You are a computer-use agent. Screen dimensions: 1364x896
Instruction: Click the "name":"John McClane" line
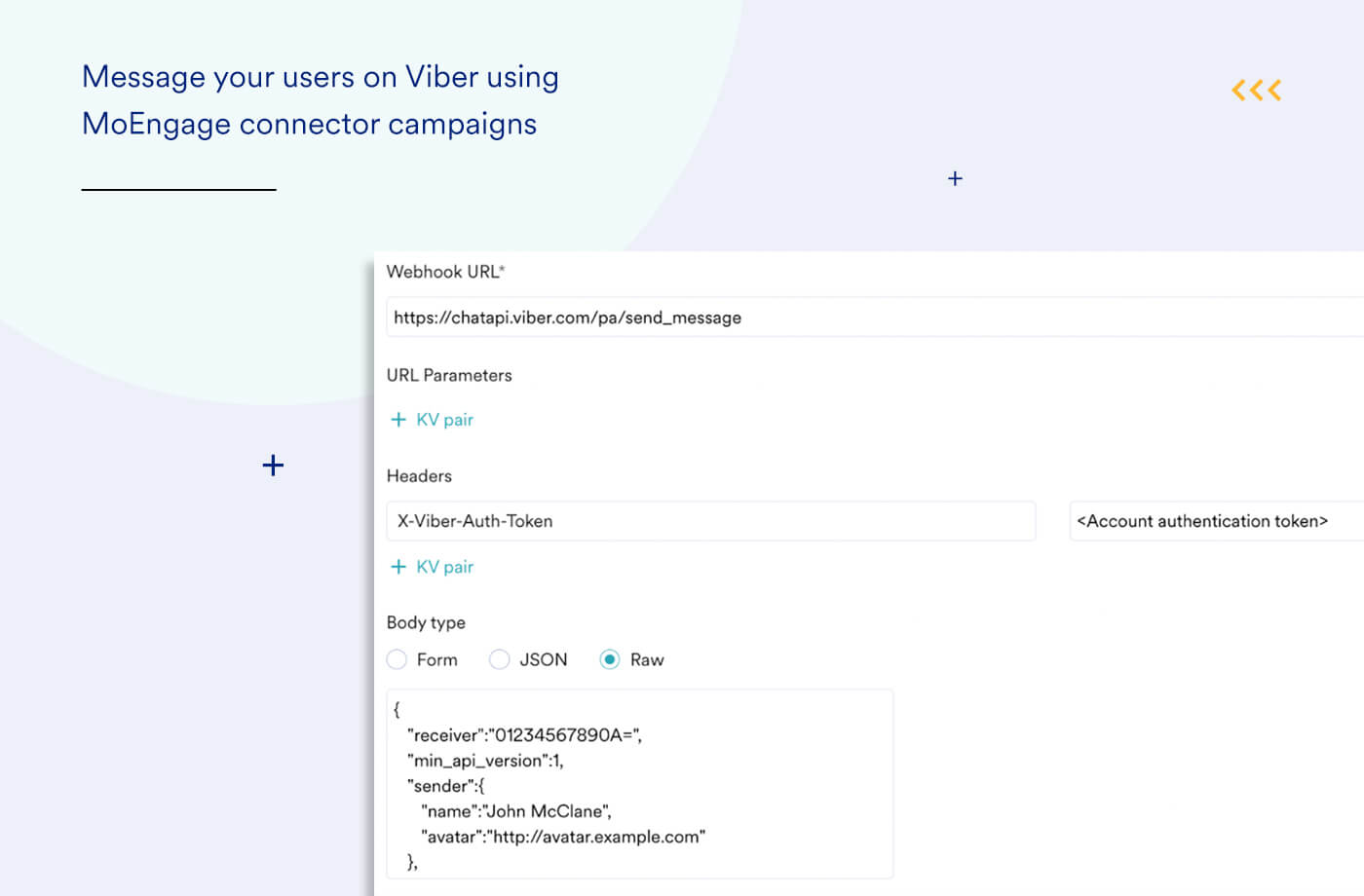pyautogui.click(x=516, y=811)
